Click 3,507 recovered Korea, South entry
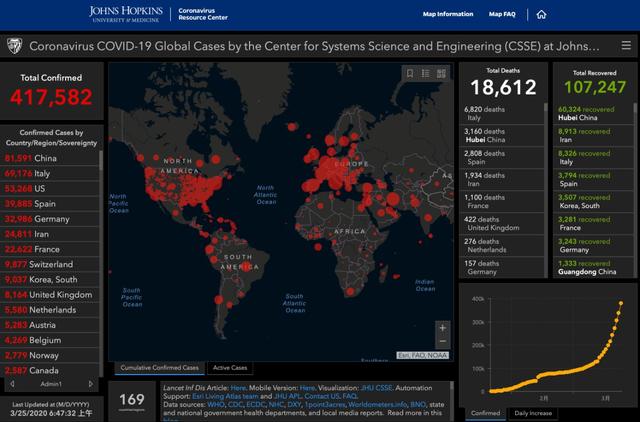Screen dimensions: 640x422 (593, 202)
